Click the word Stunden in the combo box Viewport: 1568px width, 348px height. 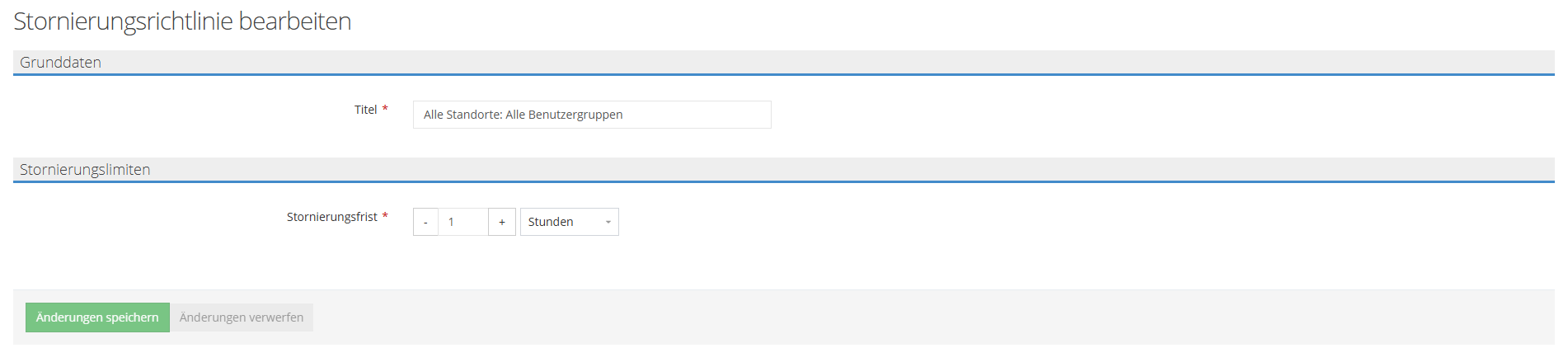tap(551, 222)
